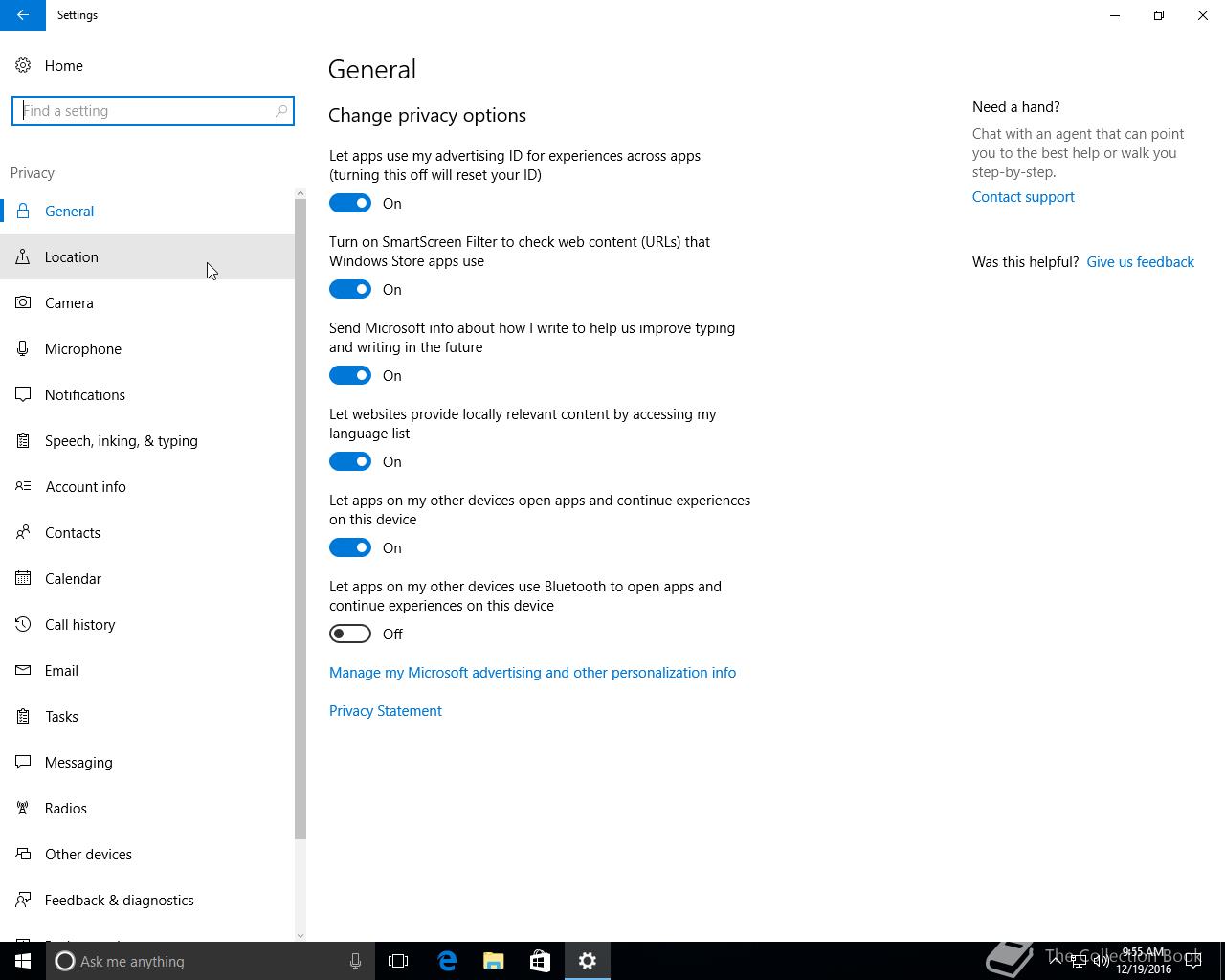Click the Notifications icon in sidebar

click(x=23, y=394)
